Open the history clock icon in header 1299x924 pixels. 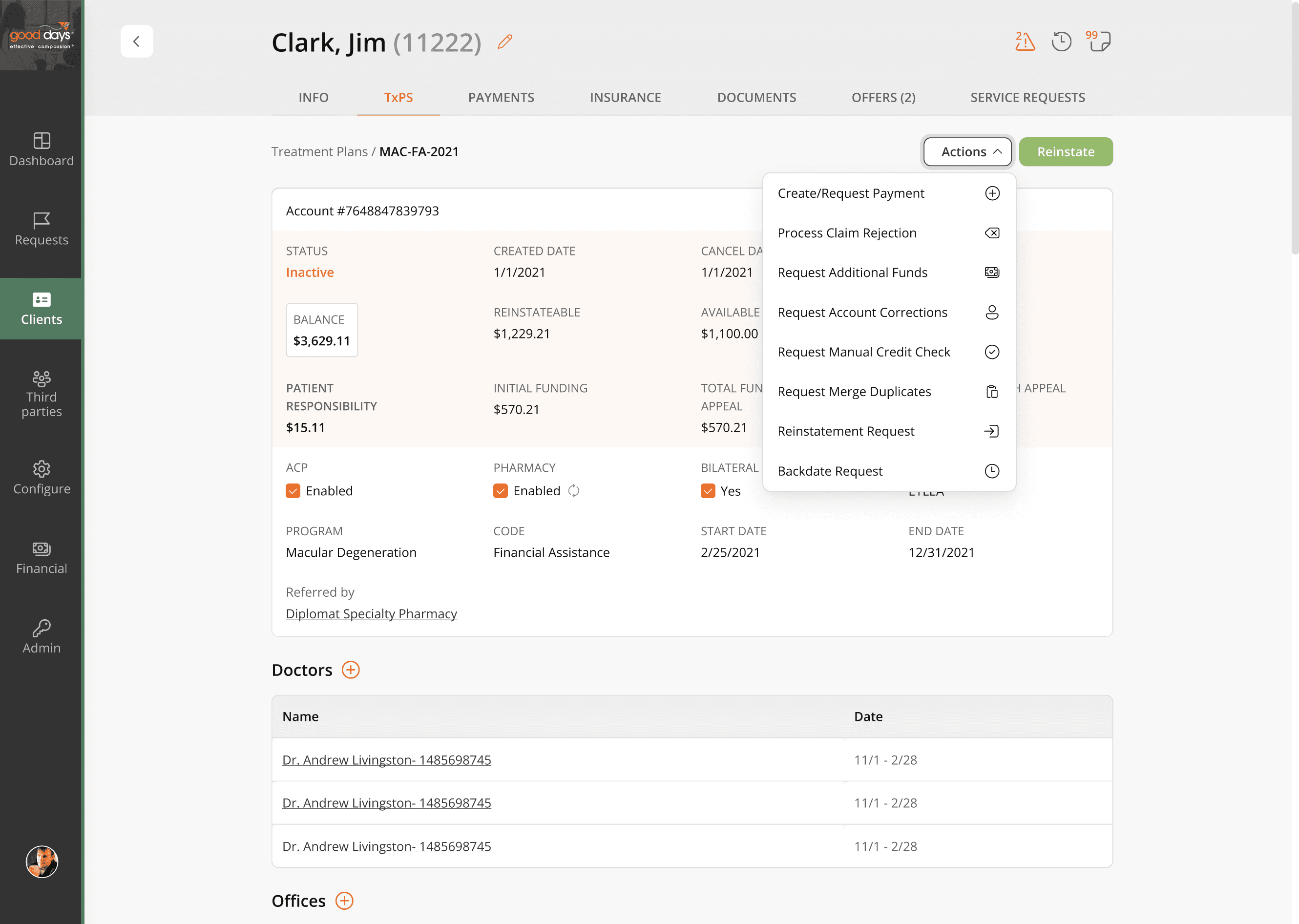1061,42
